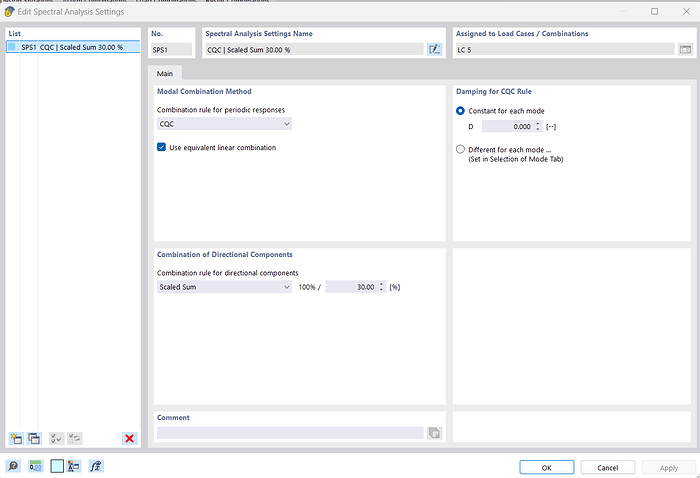Image resolution: width=700 pixels, height=478 pixels.
Task: Click the edit name icon
Action: [x=435, y=49]
